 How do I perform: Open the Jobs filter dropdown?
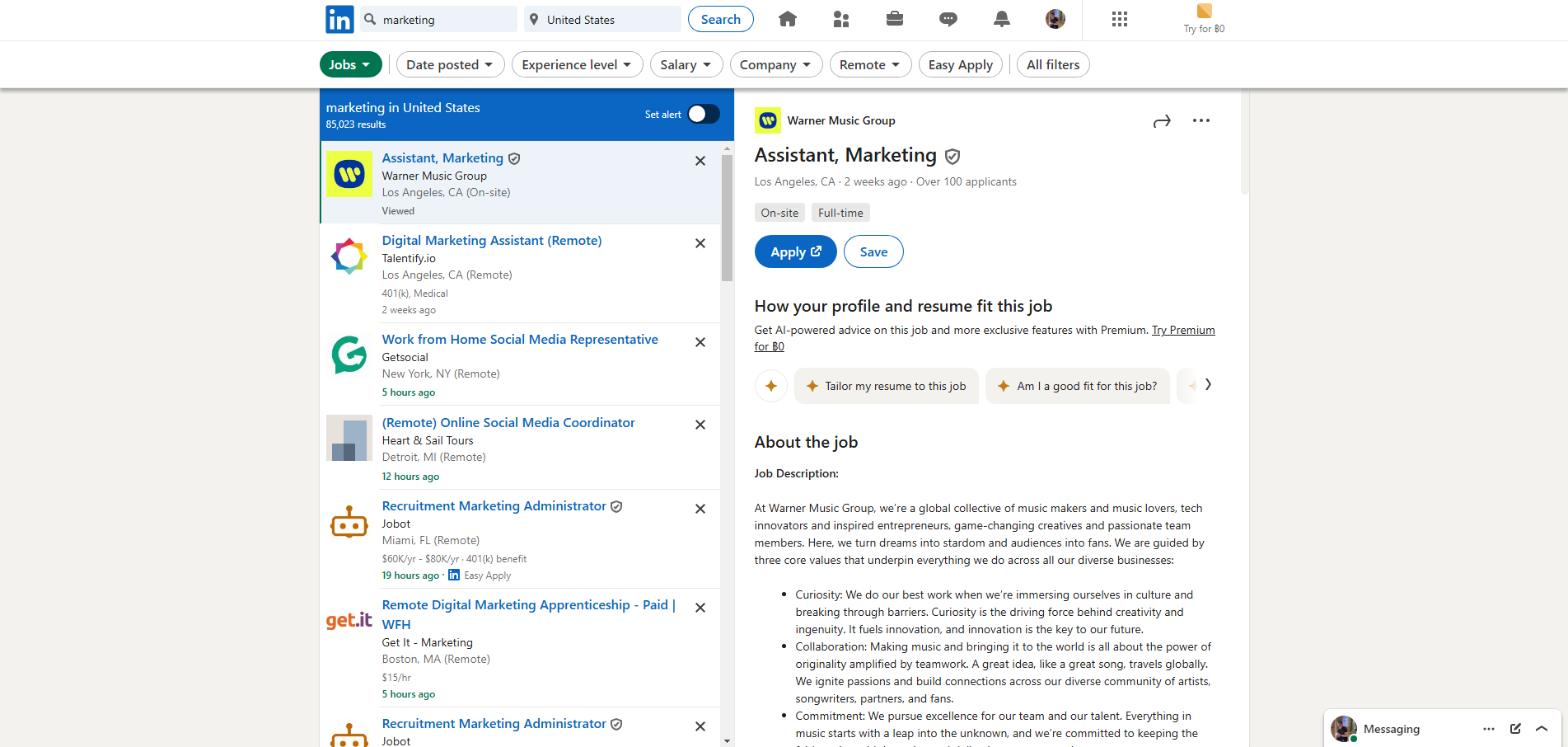pos(350,64)
